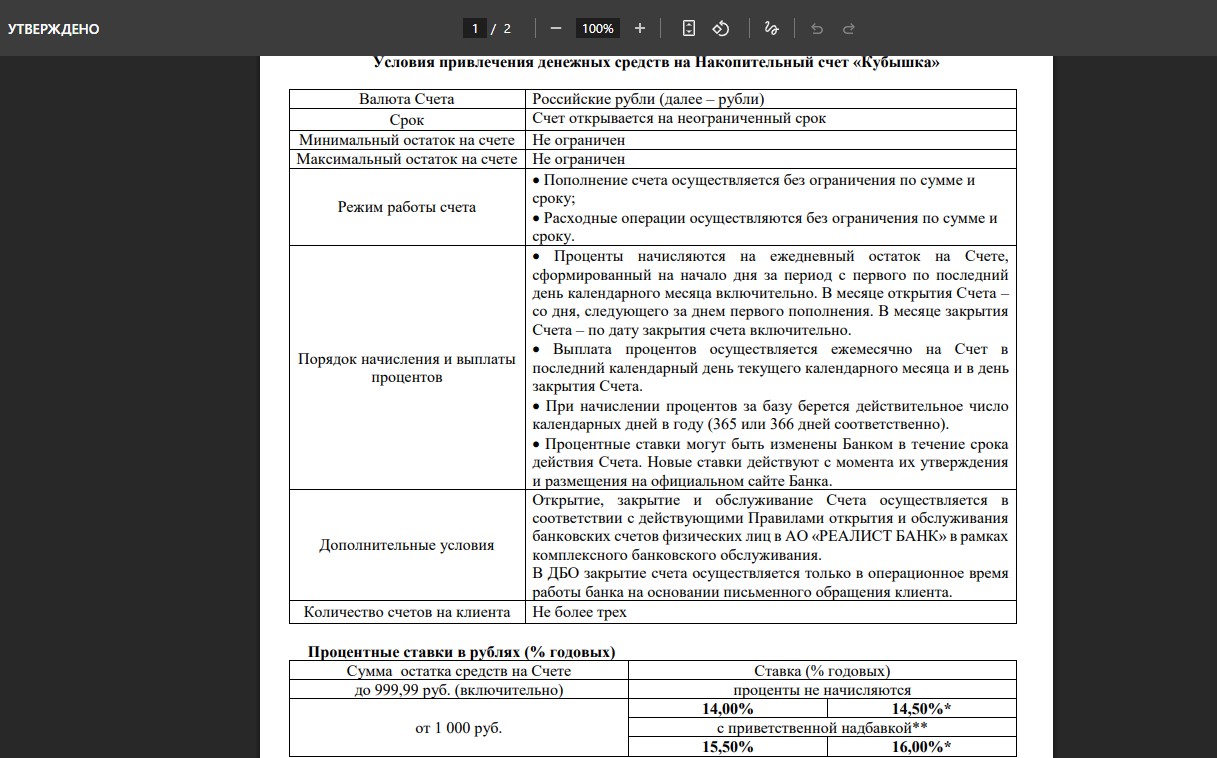The image size is (1217, 758).
Task: Click the Дополнительные условия cell
Action: click(406, 545)
